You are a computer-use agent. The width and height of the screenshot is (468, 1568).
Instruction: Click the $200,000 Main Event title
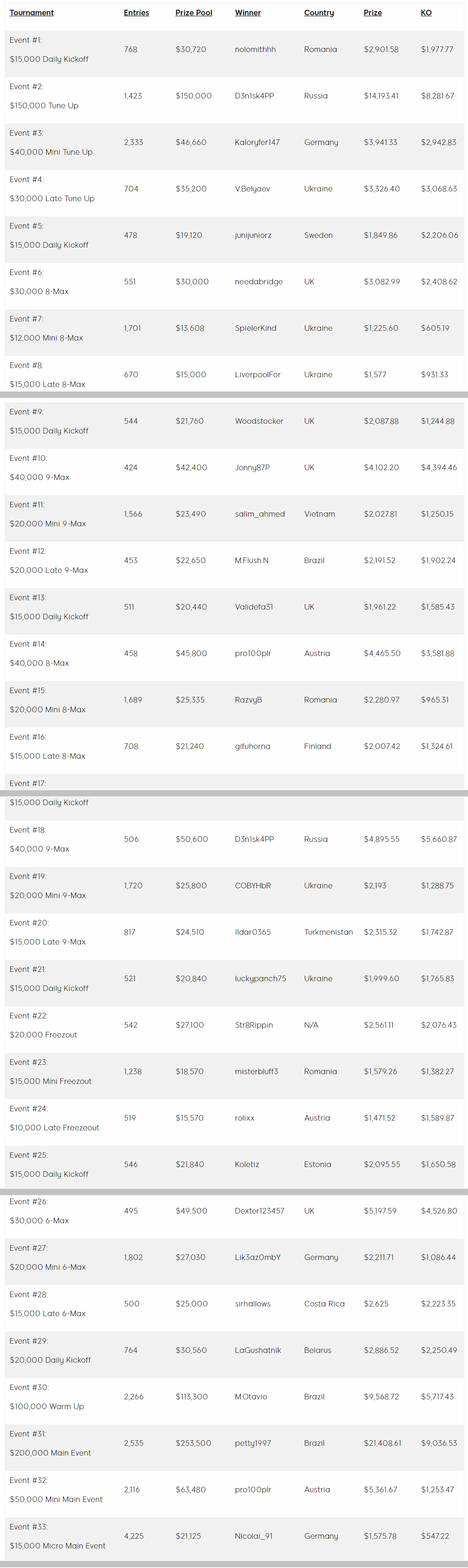pyautogui.click(x=50, y=1453)
